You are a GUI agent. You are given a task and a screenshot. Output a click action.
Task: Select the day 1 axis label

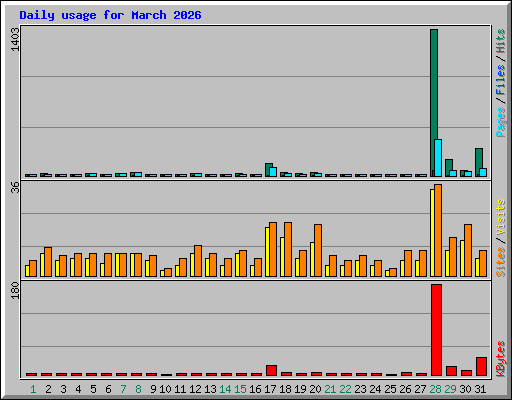tap(33, 389)
